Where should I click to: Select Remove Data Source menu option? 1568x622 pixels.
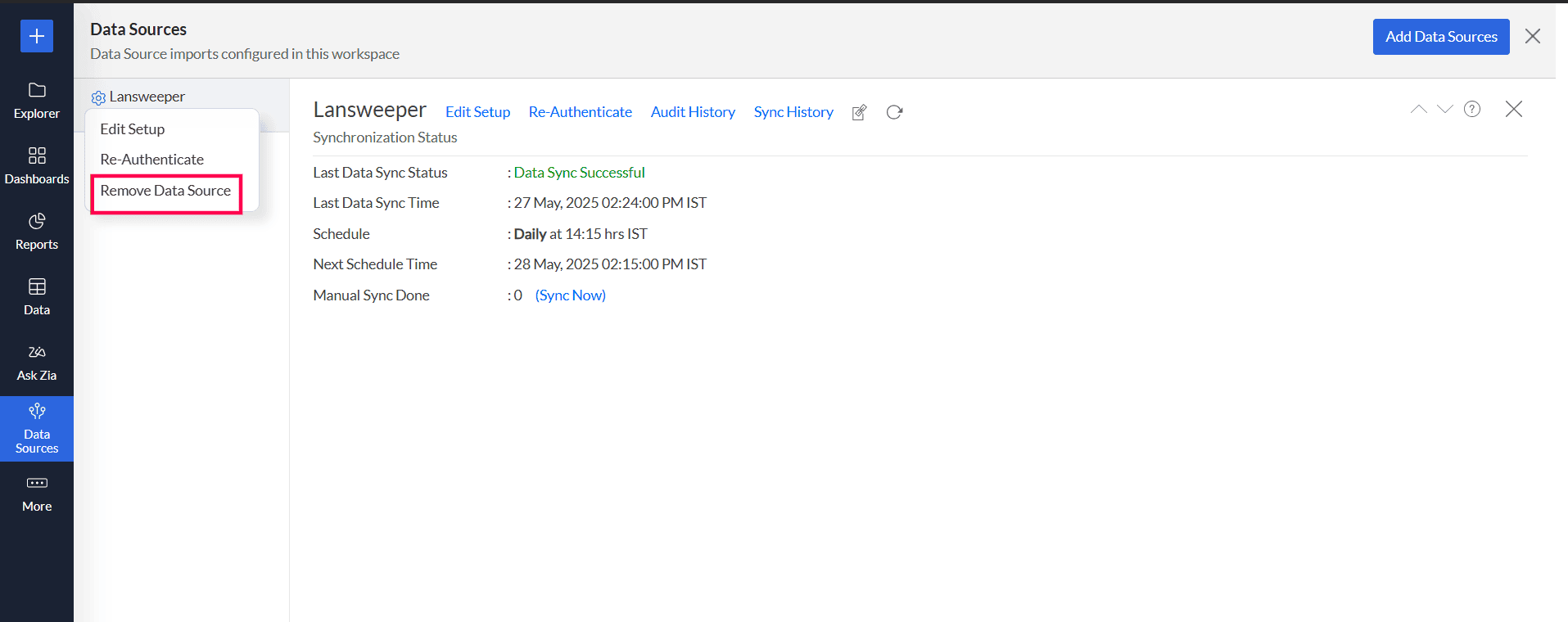coord(165,191)
